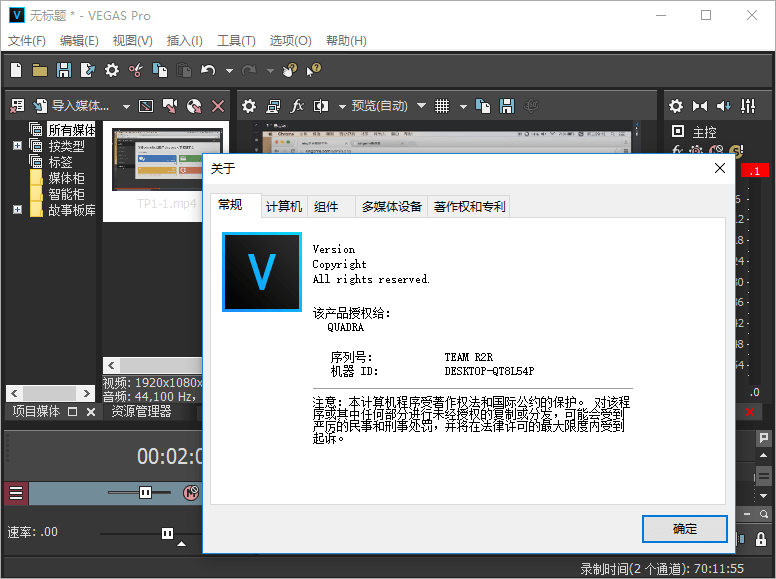Open the Options menu
The width and height of the screenshot is (776, 579).
pyautogui.click(x=291, y=41)
